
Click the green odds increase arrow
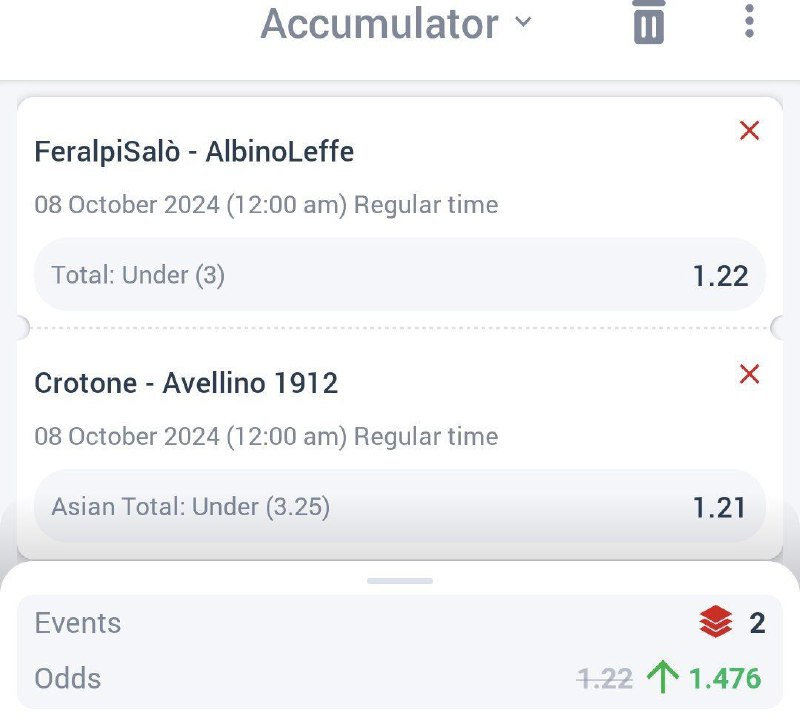662,678
